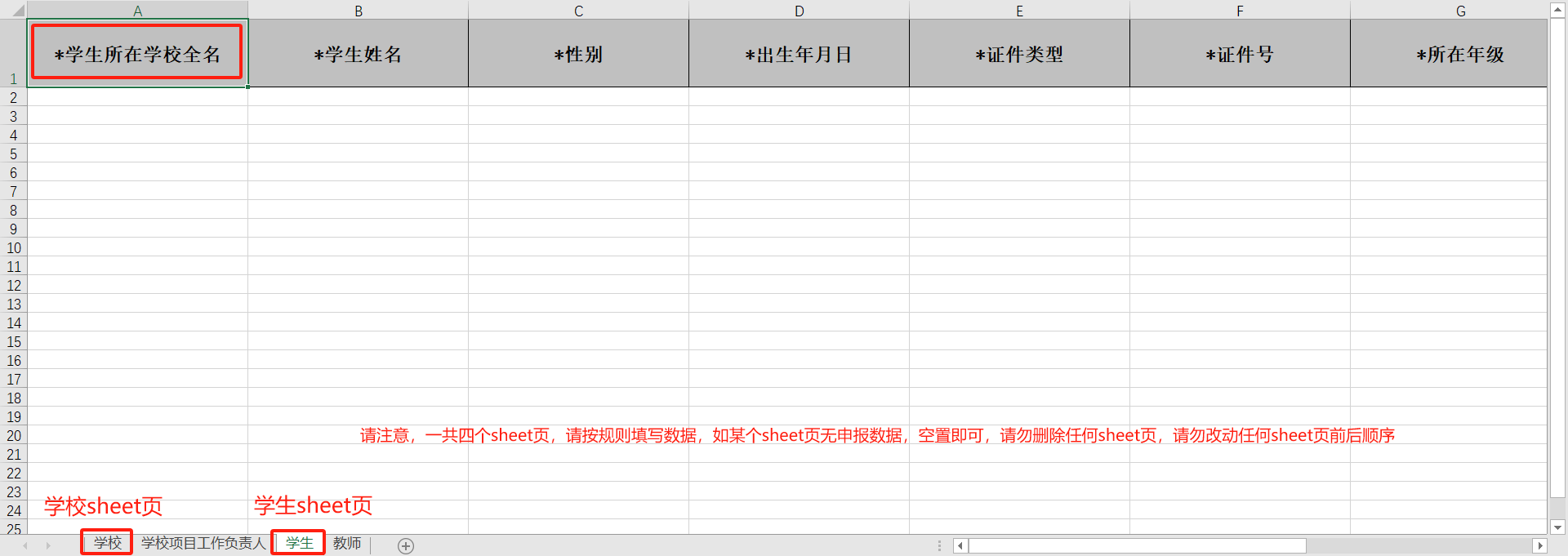Click the *学生姓名 header cell
The image size is (1568, 556).
[x=359, y=53]
